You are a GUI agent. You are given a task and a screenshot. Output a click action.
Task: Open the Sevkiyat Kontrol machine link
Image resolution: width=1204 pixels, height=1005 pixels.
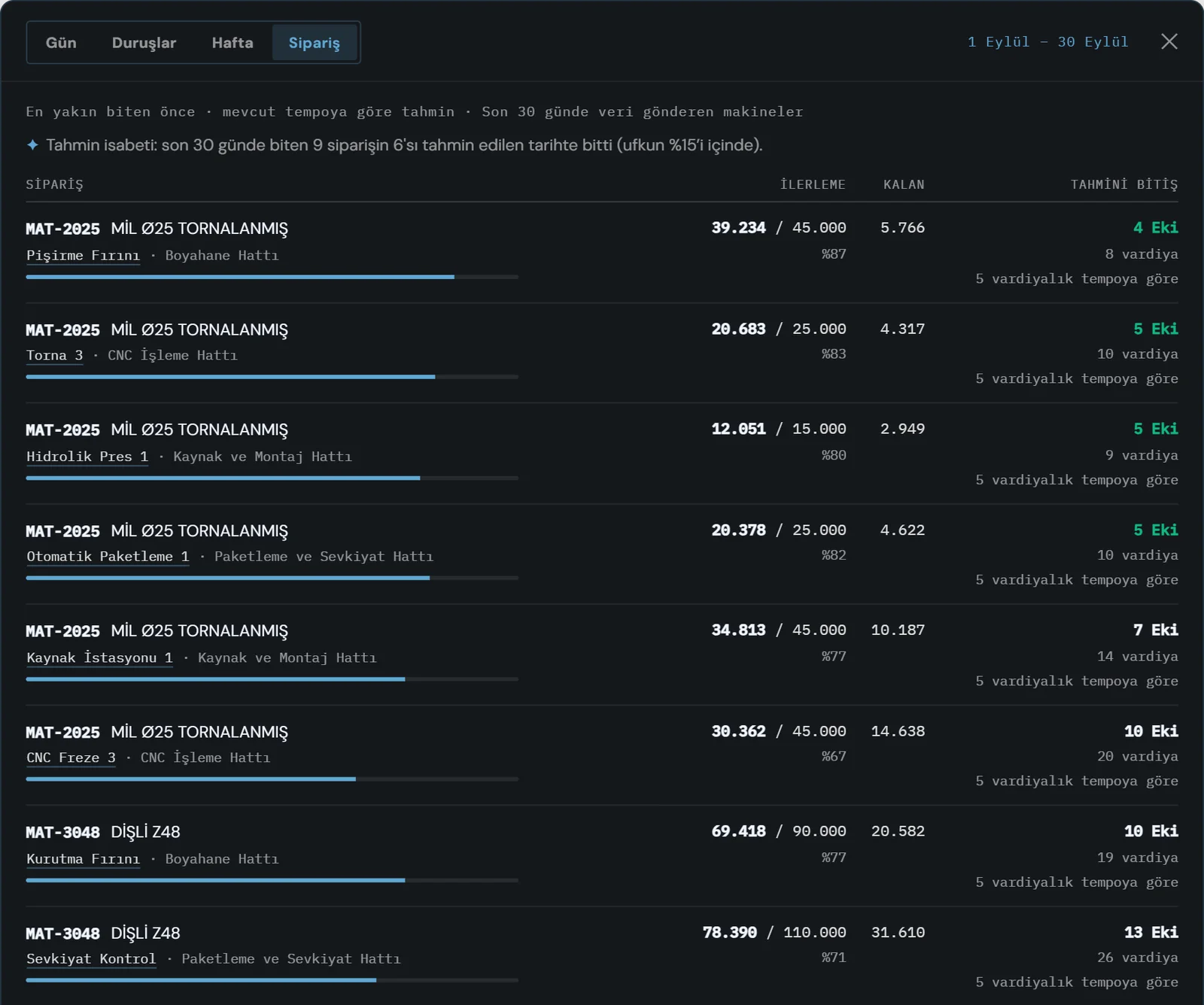click(x=91, y=959)
